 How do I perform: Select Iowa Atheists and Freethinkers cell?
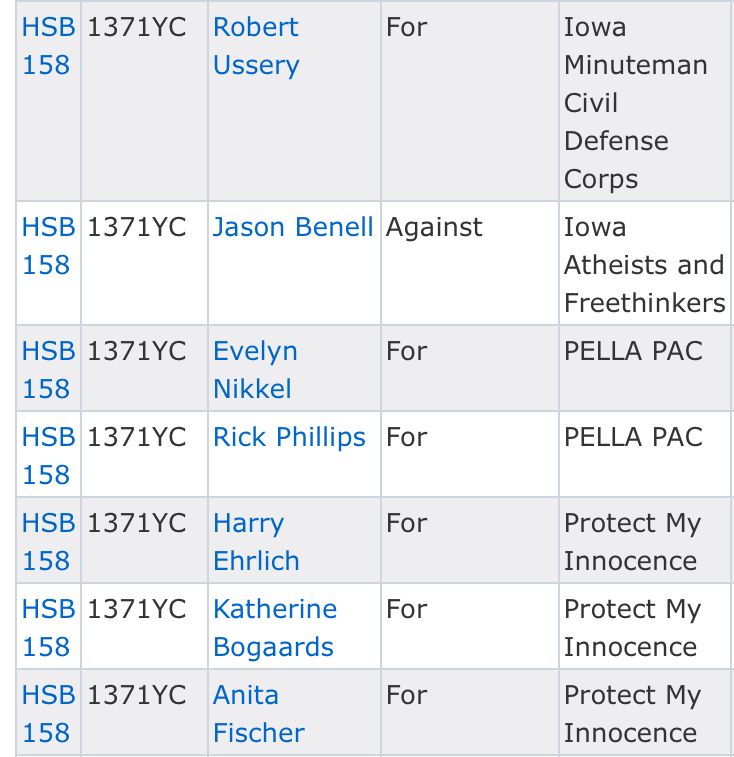pyautogui.click(x=645, y=263)
